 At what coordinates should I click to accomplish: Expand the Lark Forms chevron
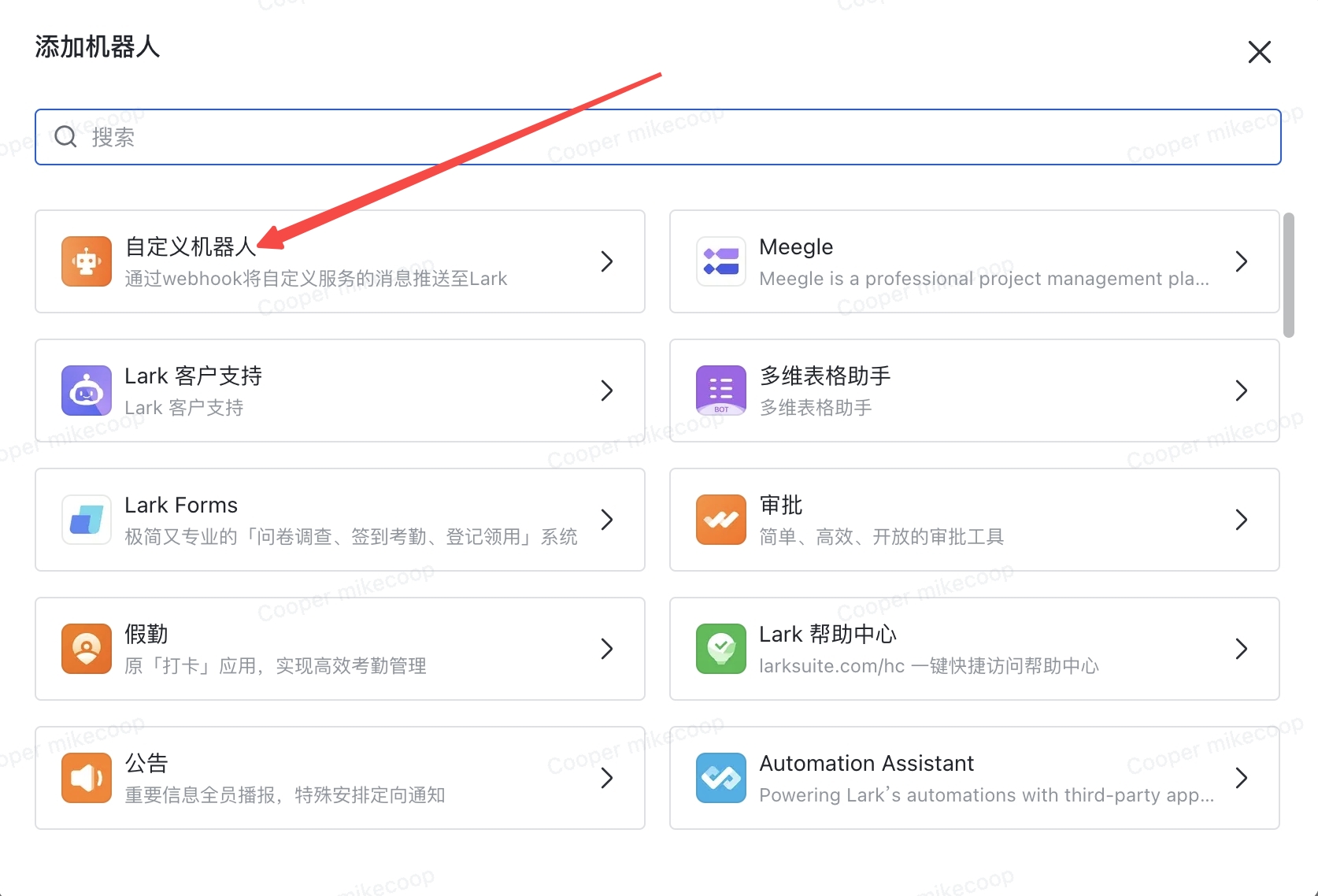pos(607,520)
